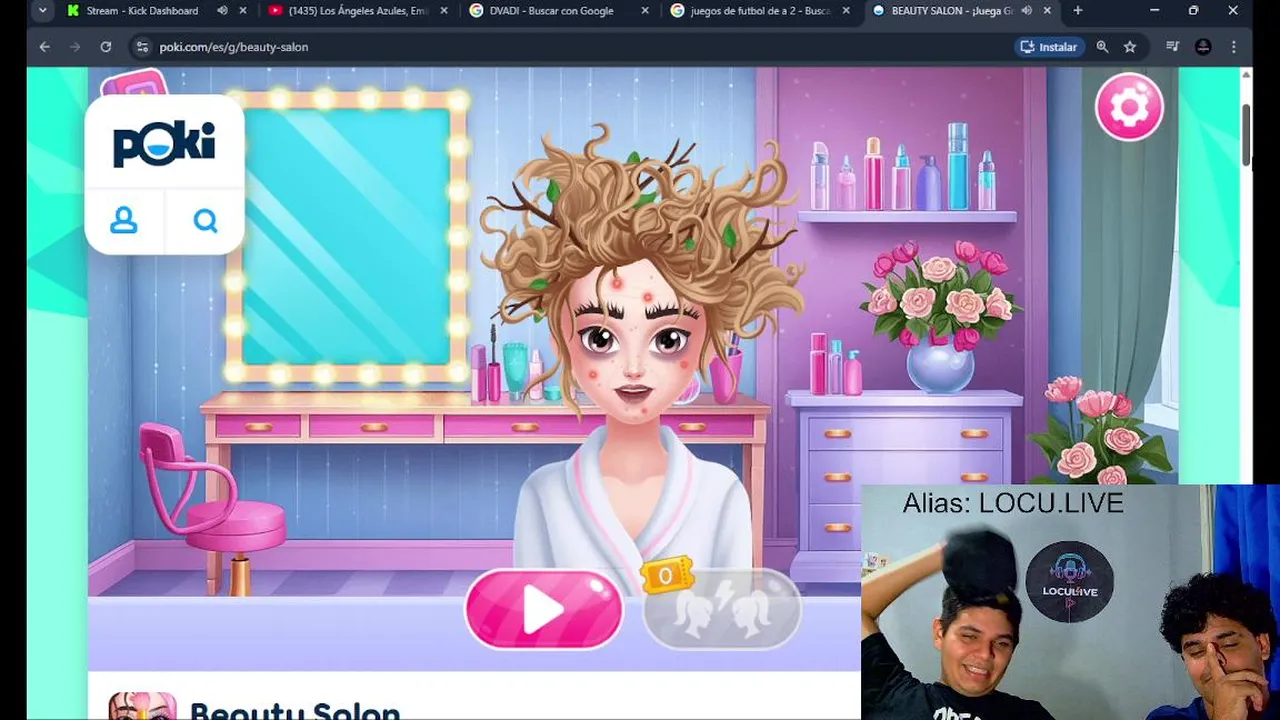Open the zoom magnifier icon in address bar
This screenshot has height=720, width=1280.
pos(1102,47)
